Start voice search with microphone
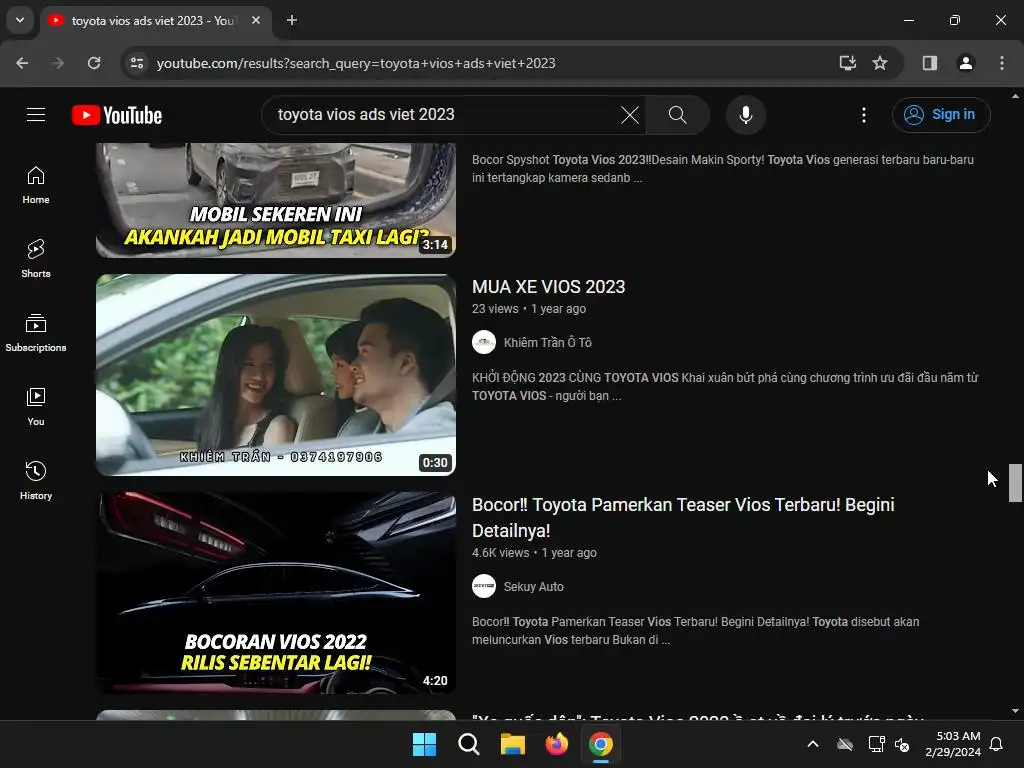Viewport: 1024px width, 768px height. 745,115
